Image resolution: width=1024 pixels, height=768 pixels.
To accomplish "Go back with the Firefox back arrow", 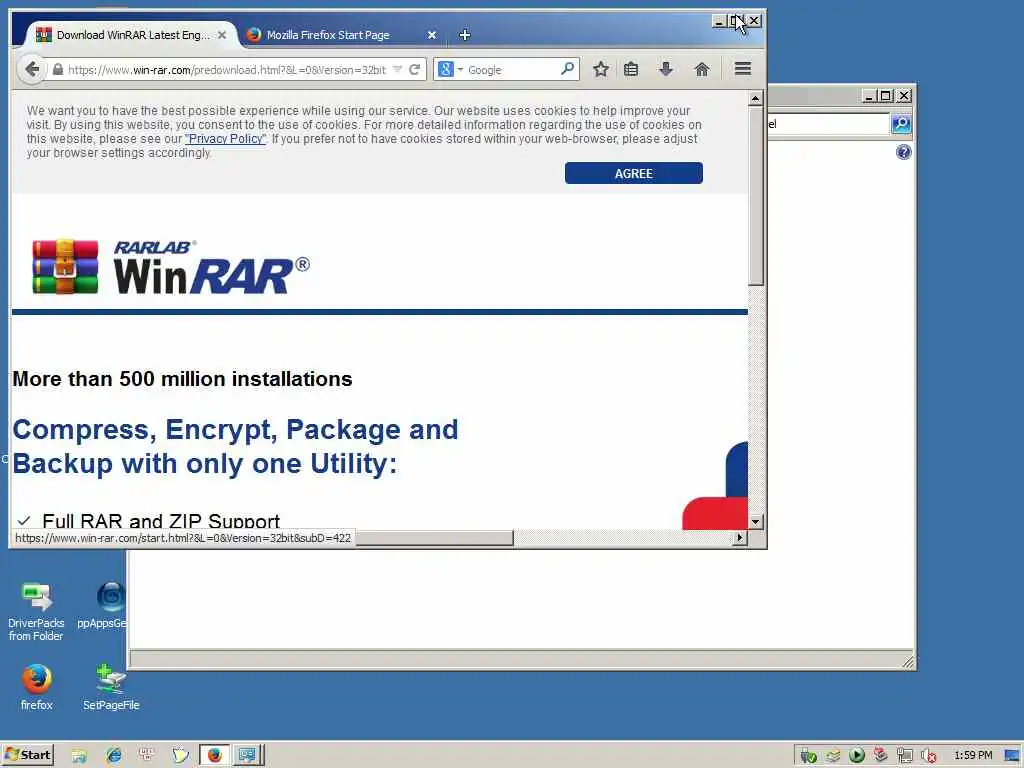I will point(31,69).
